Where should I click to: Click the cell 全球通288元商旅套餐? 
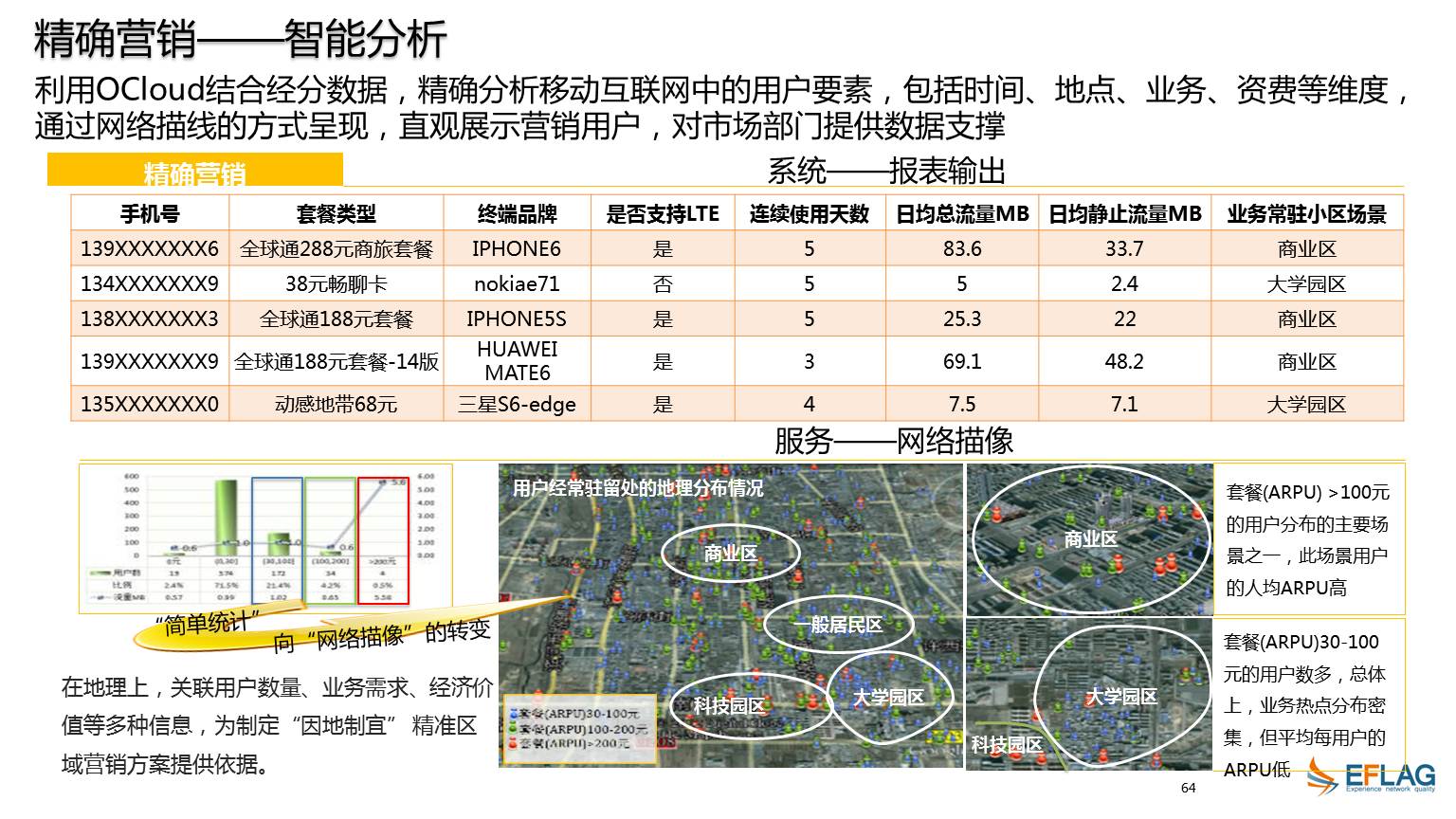337,248
